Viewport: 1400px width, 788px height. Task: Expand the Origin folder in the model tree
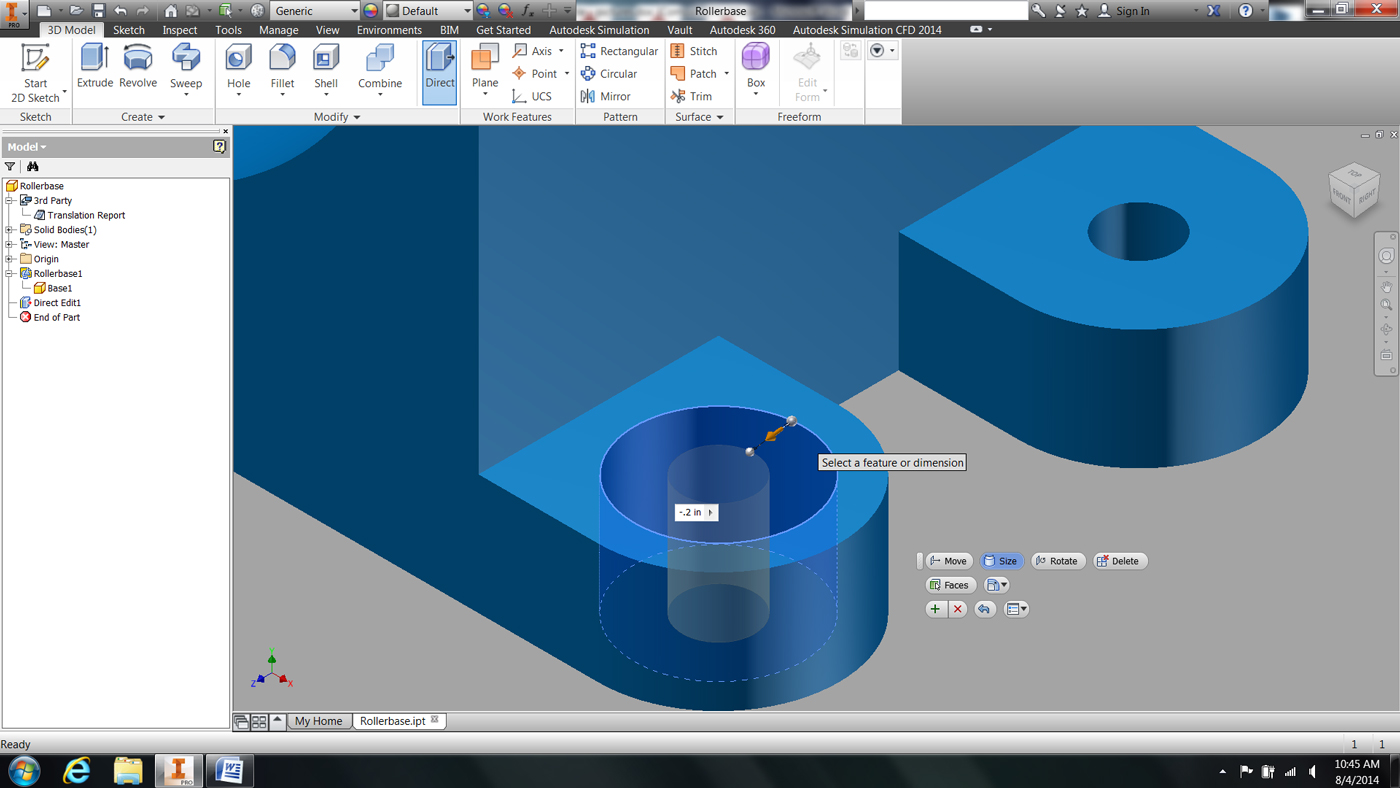coord(7,258)
